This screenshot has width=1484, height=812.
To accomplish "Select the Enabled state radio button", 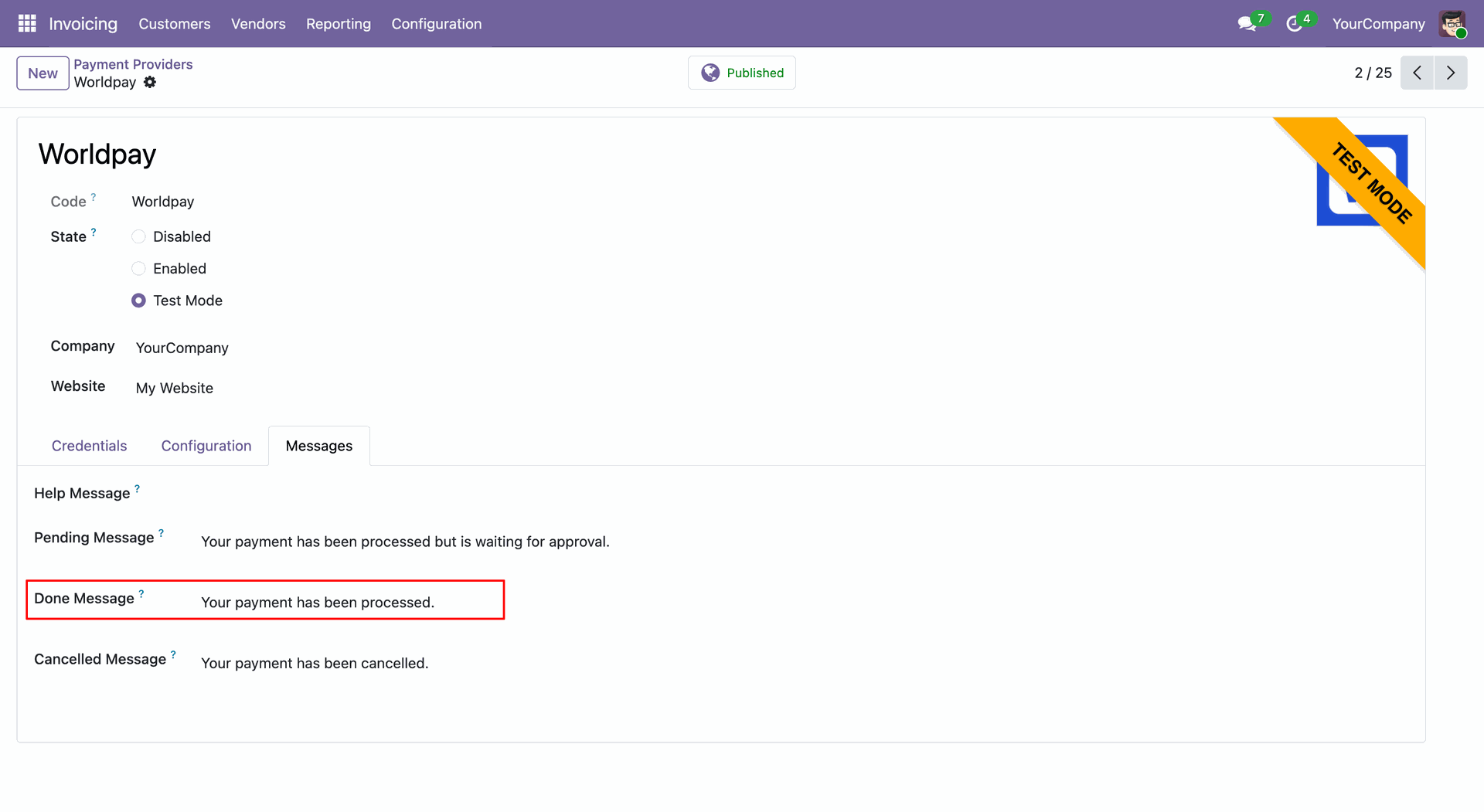I will (138, 269).
